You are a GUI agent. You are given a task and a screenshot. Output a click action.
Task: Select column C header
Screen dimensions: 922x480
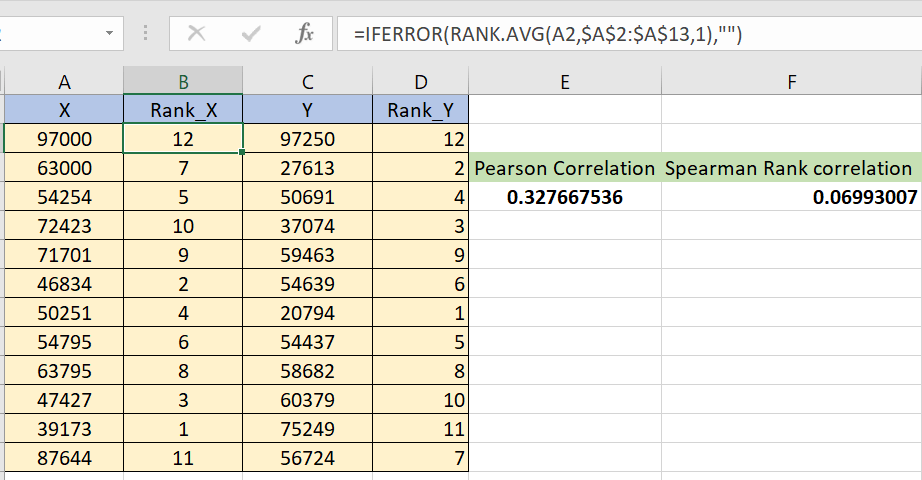coord(307,82)
